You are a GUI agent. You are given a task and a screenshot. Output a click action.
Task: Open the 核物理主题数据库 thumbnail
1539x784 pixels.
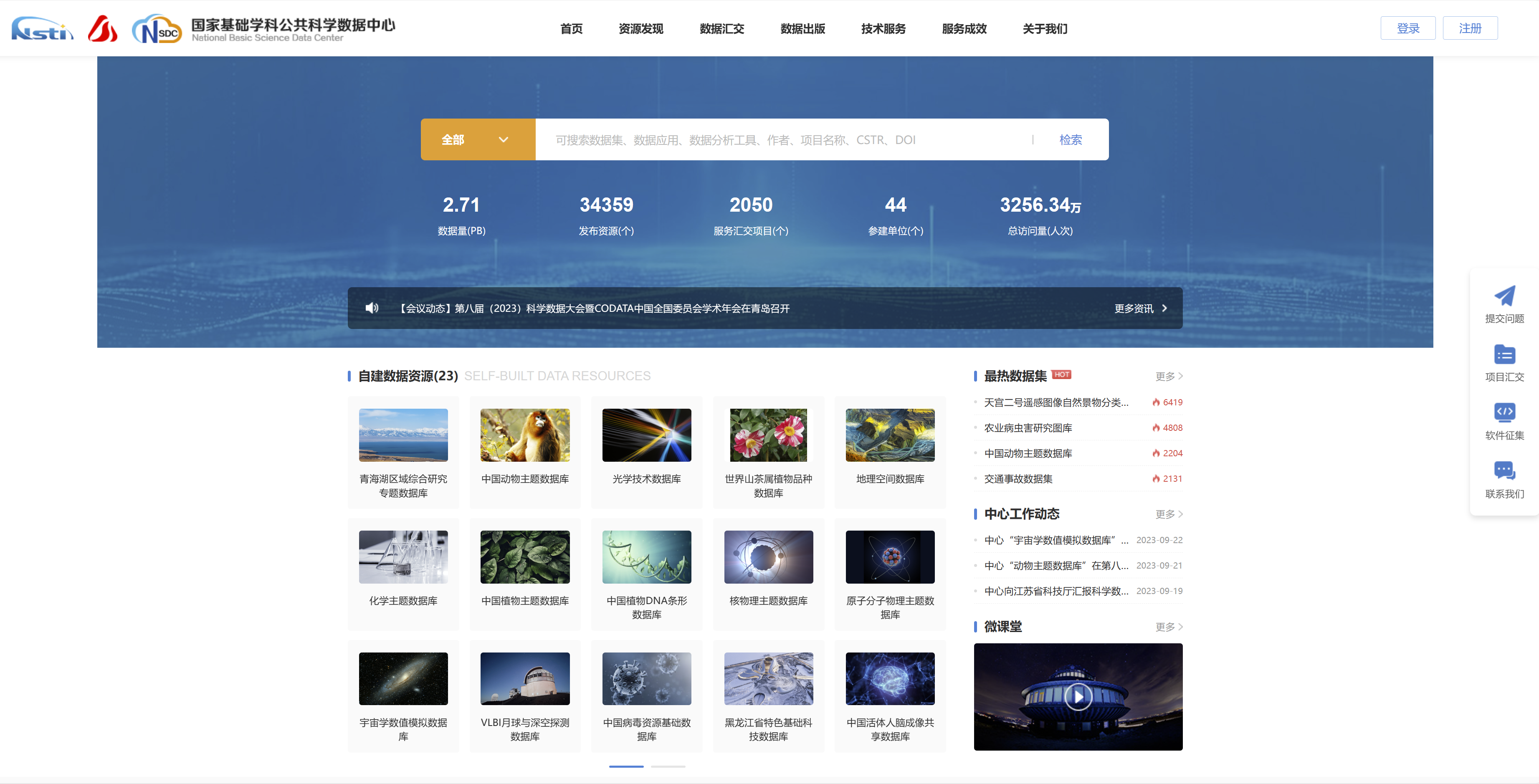[768, 557]
